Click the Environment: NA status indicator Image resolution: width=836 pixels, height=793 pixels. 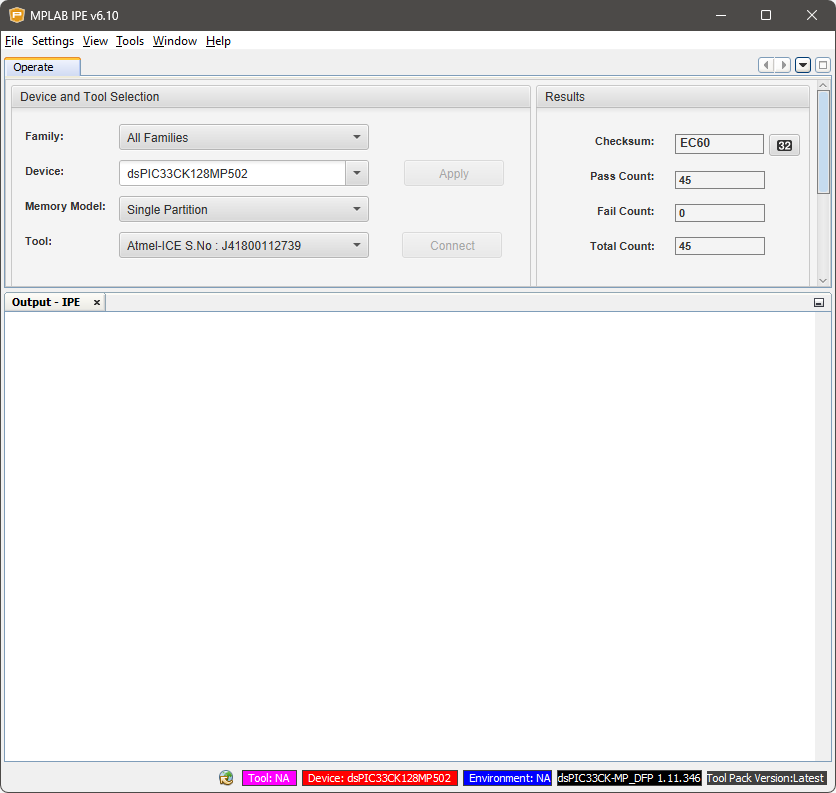(x=507, y=778)
